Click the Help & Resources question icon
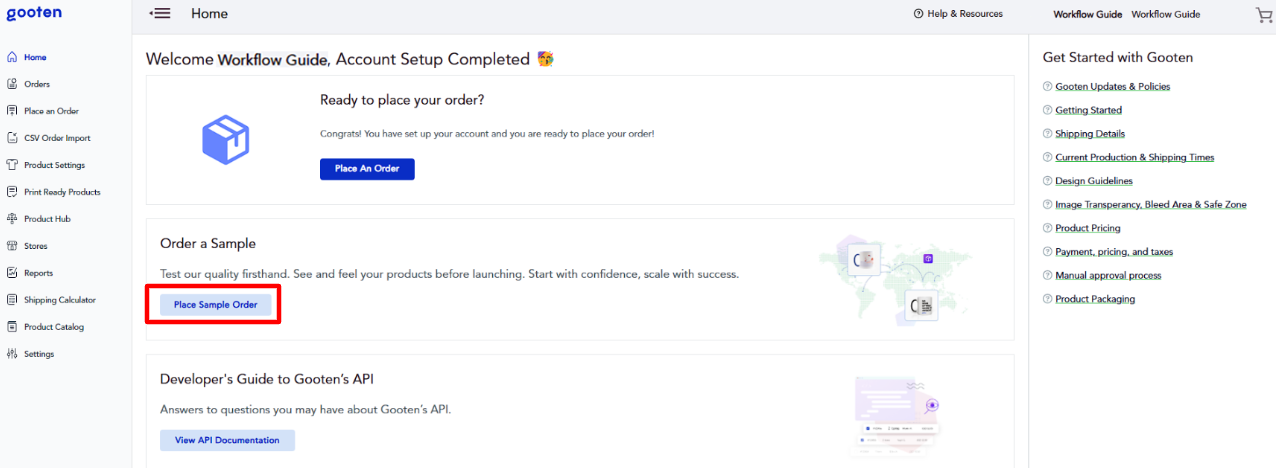 click(x=919, y=14)
